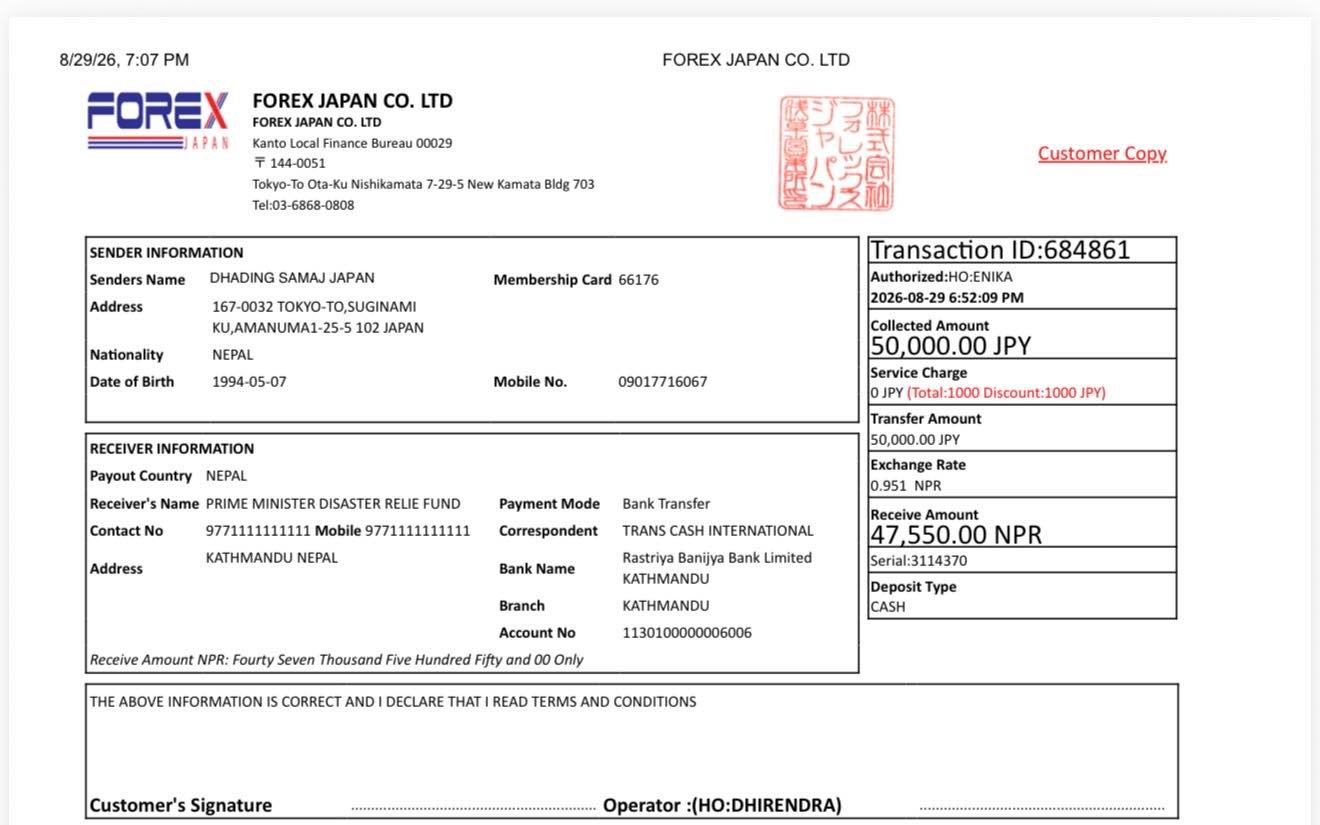Click the Customer's Signature dotted line
The image size is (1320, 825).
tap(473, 808)
